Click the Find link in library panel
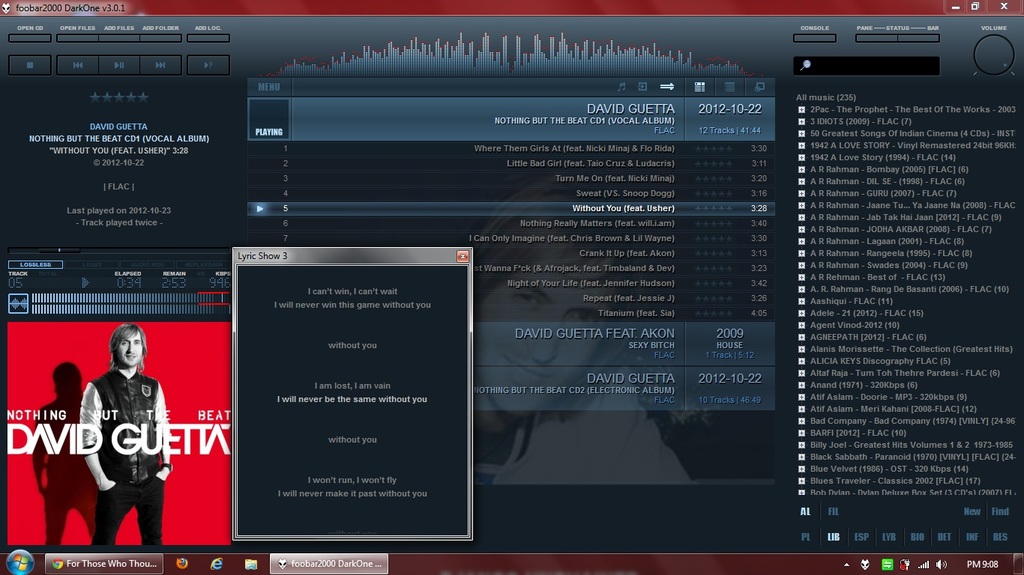Screen dimensions: 1024x575 [1000, 512]
